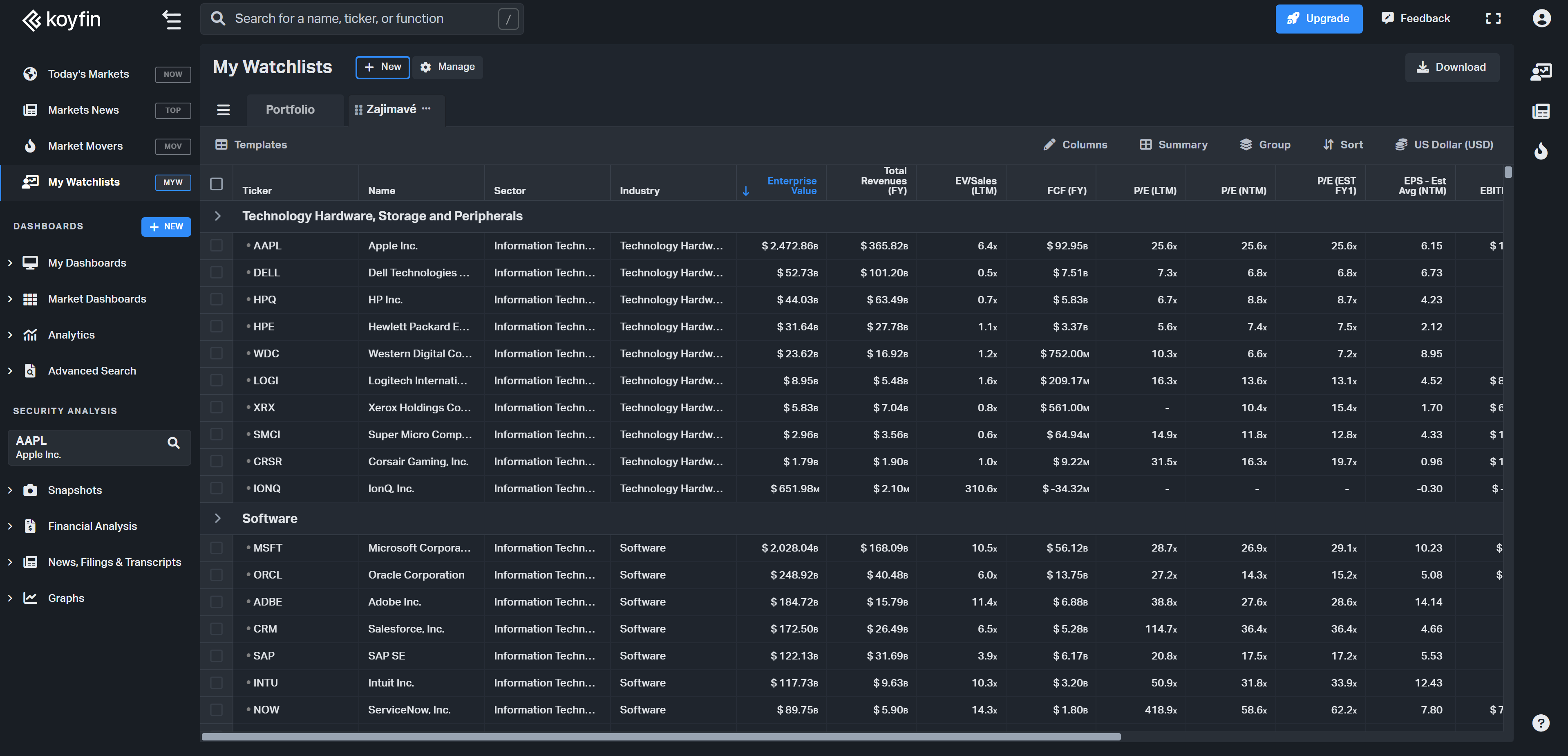Open Market Movers menu item
The width and height of the screenshot is (1568, 756).
click(x=101, y=146)
